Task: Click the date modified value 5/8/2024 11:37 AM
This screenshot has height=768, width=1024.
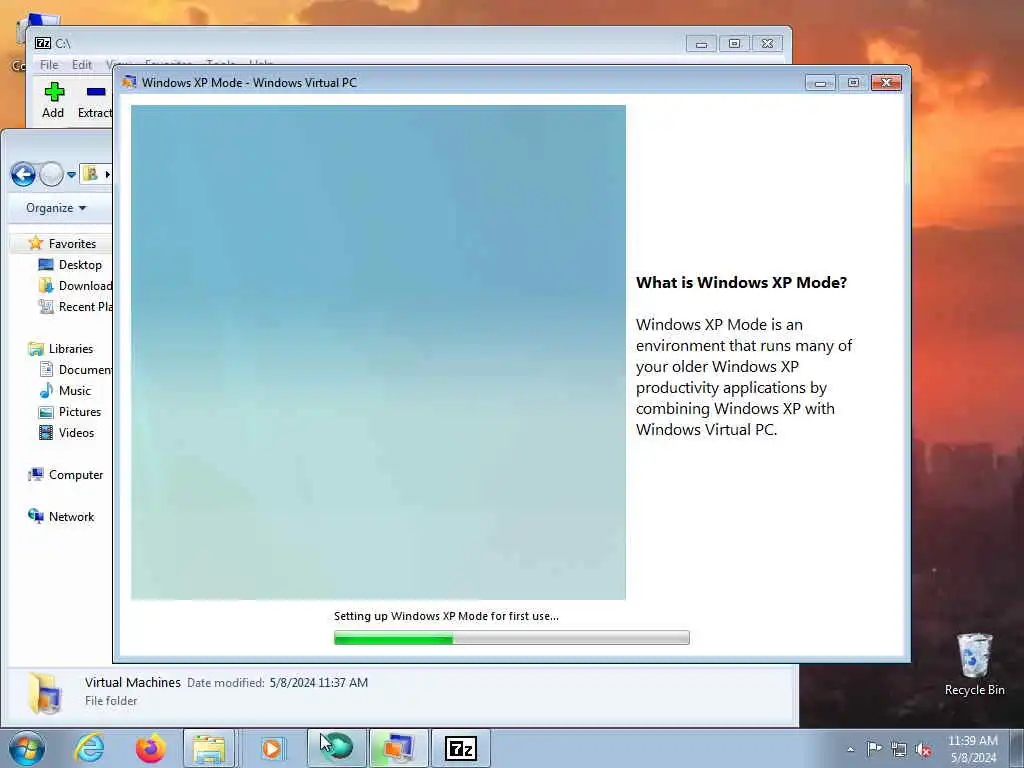Action: pos(319,682)
